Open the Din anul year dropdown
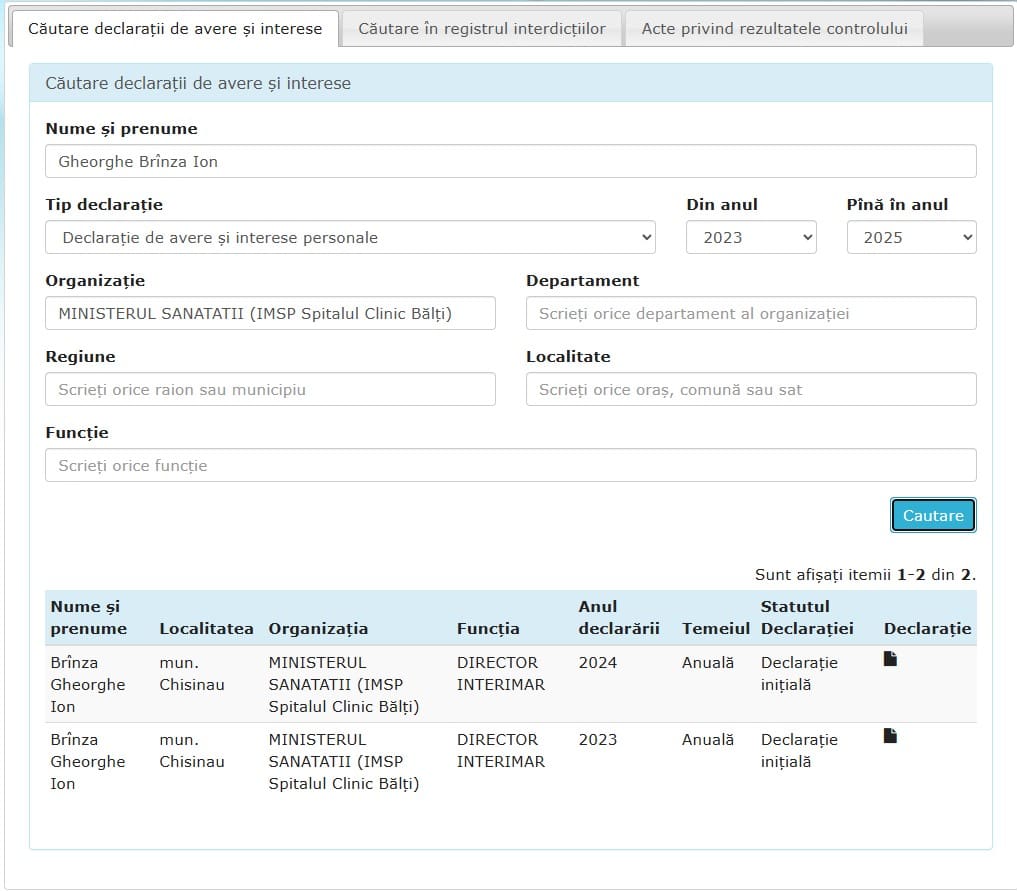Viewport: 1017px width, 891px height. [750, 237]
